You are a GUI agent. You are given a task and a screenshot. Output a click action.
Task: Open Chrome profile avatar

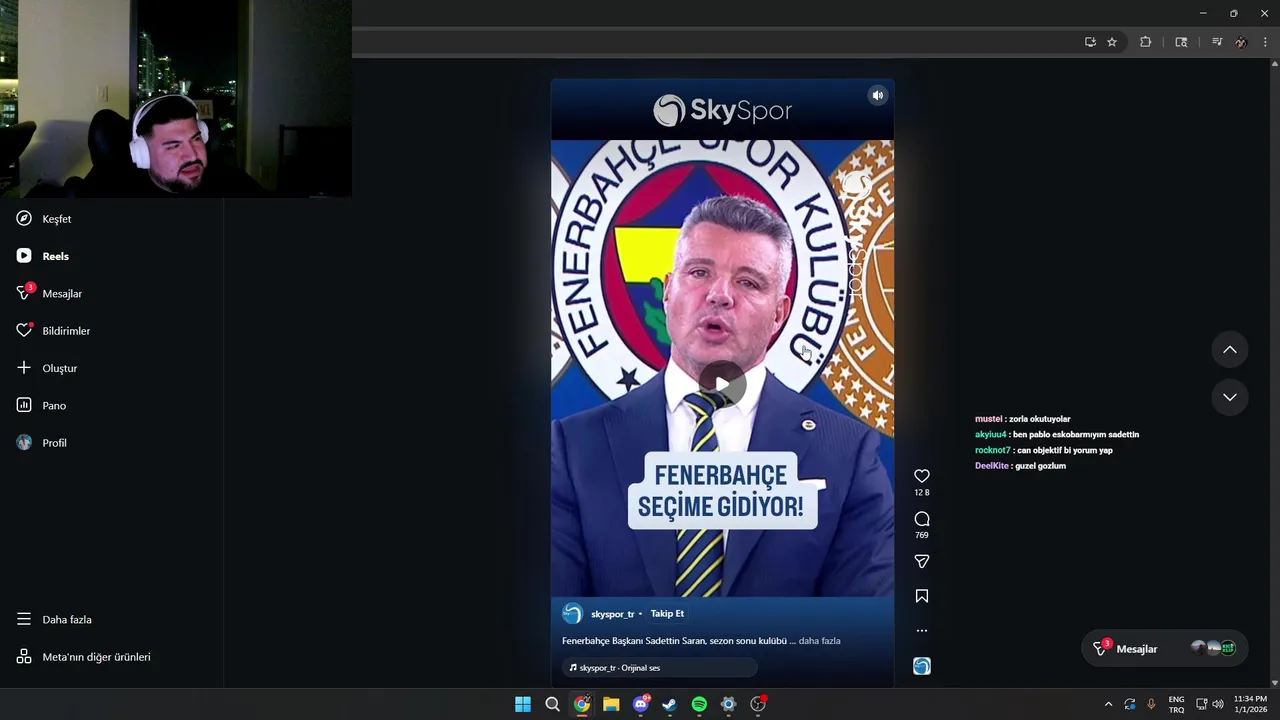coord(1241,42)
